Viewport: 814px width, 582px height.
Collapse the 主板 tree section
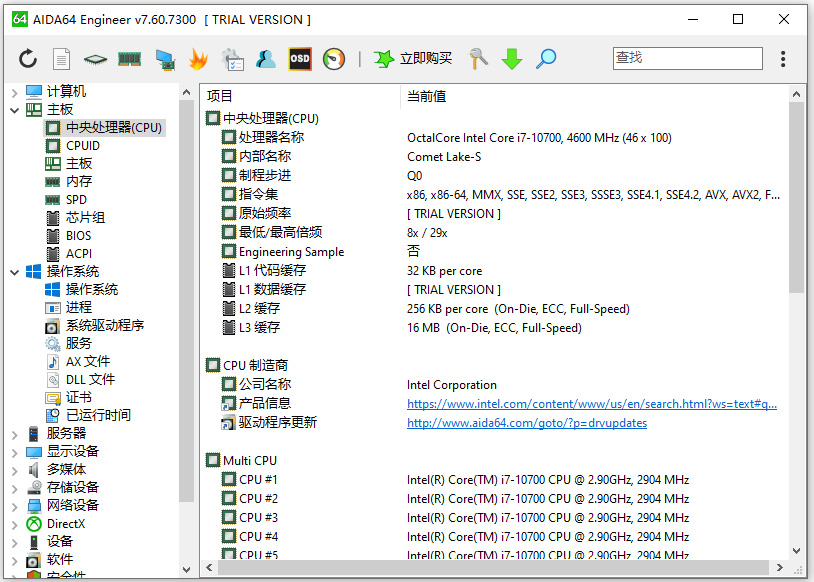[12, 109]
